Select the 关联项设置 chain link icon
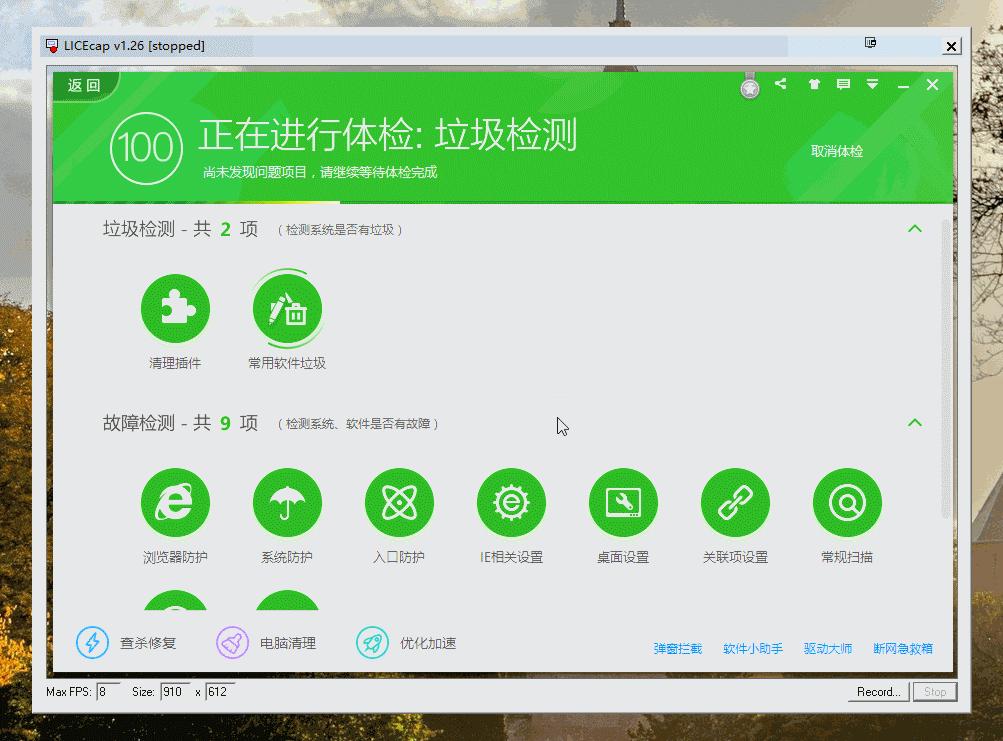This screenshot has height=741, width=1003. pyautogui.click(x=735, y=502)
